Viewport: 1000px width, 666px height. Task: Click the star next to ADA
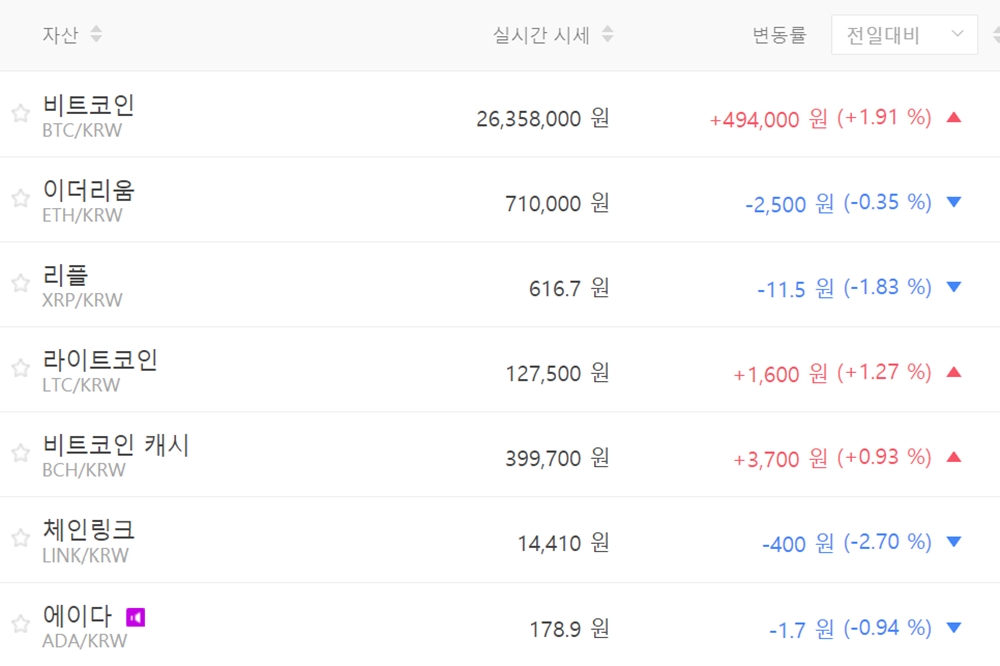pyautogui.click(x=20, y=625)
